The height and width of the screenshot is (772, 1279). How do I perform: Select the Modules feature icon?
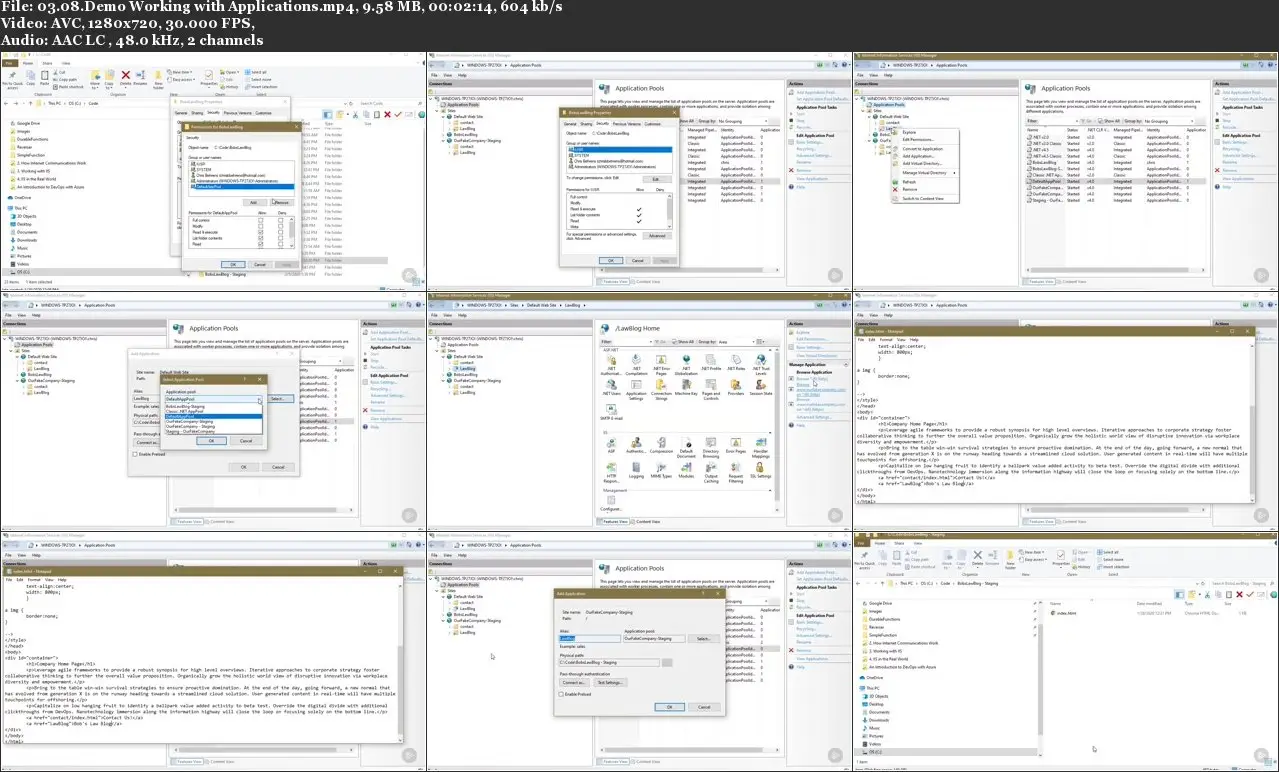(686, 472)
